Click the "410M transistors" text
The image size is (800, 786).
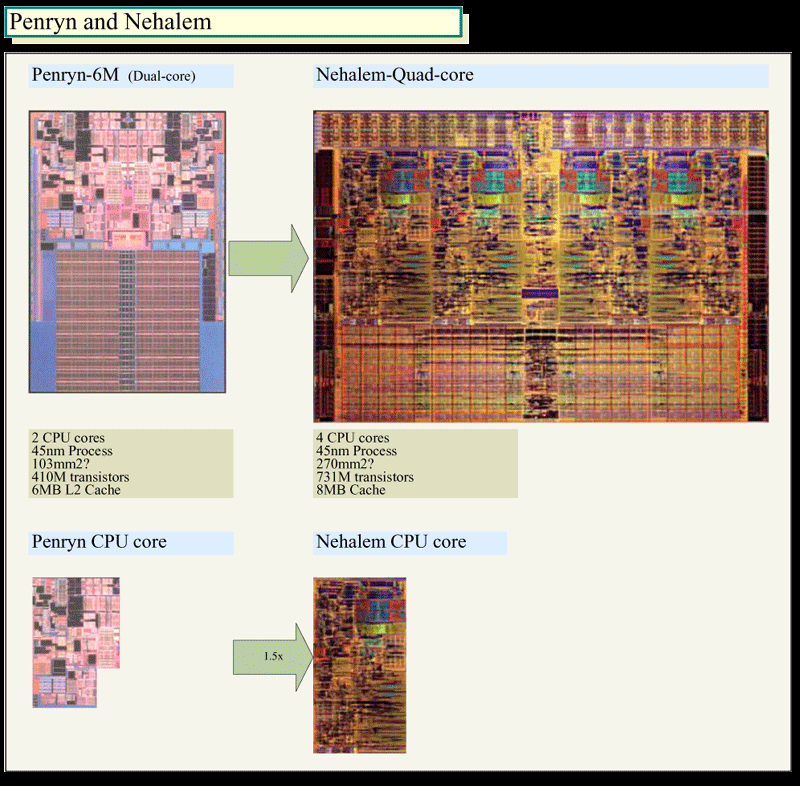coord(80,477)
